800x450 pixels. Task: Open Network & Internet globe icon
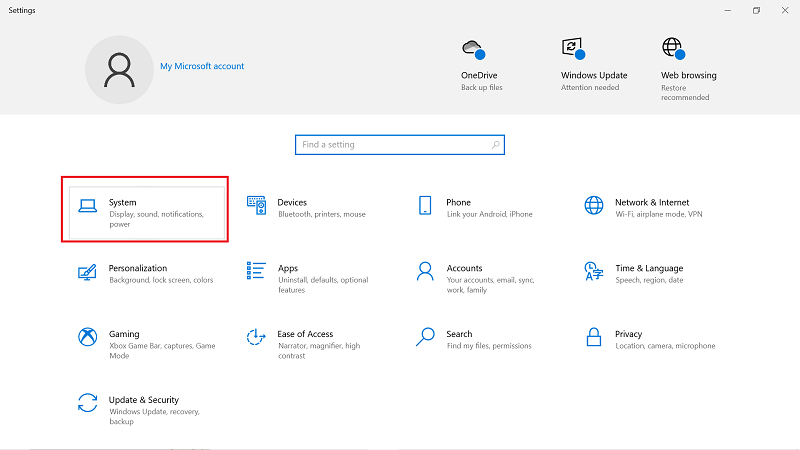[594, 205]
